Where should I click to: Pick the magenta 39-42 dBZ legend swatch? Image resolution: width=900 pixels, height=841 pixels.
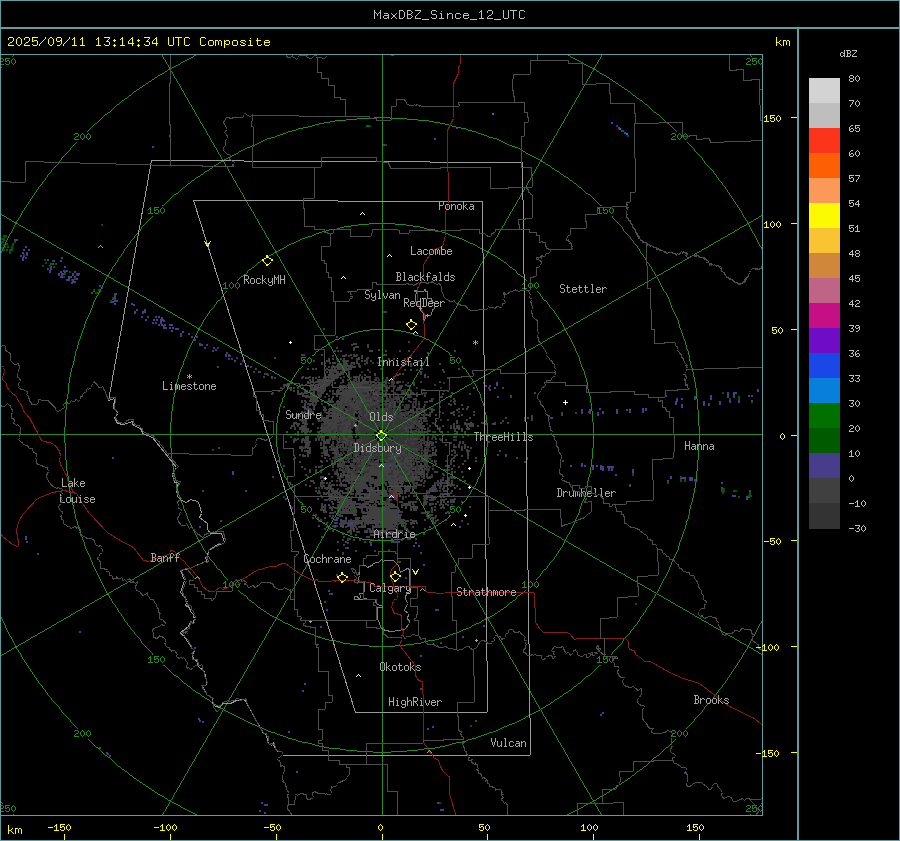point(824,315)
